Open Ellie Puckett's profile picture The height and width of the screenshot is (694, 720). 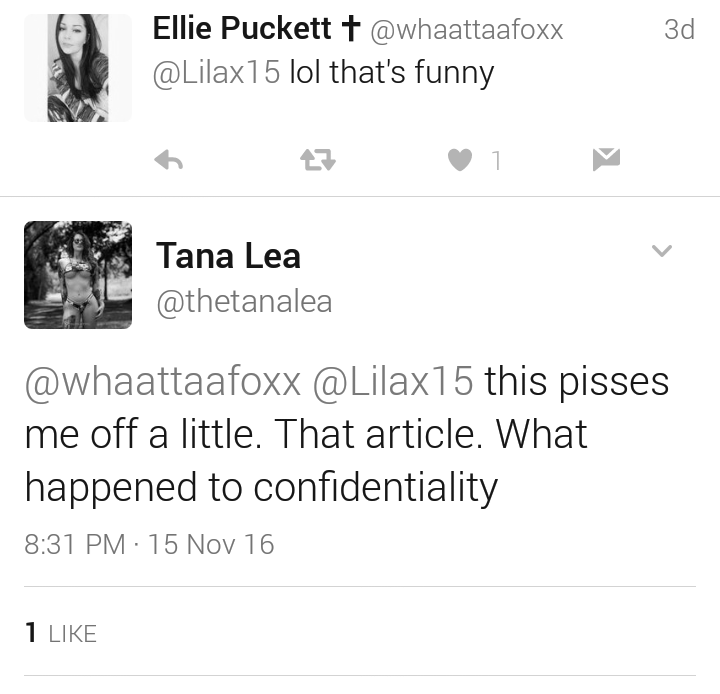click(78, 68)
